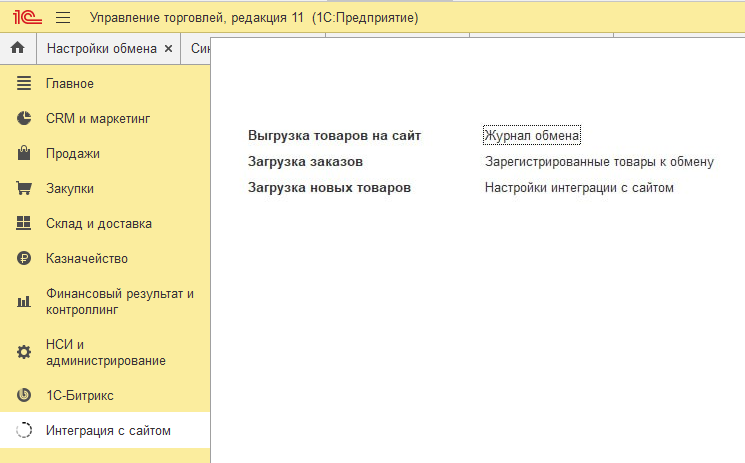Viewport: 745px width, 463px height.
Task: Open Финансовый результат и контроллинг section
Action: [x=120, y=301]
